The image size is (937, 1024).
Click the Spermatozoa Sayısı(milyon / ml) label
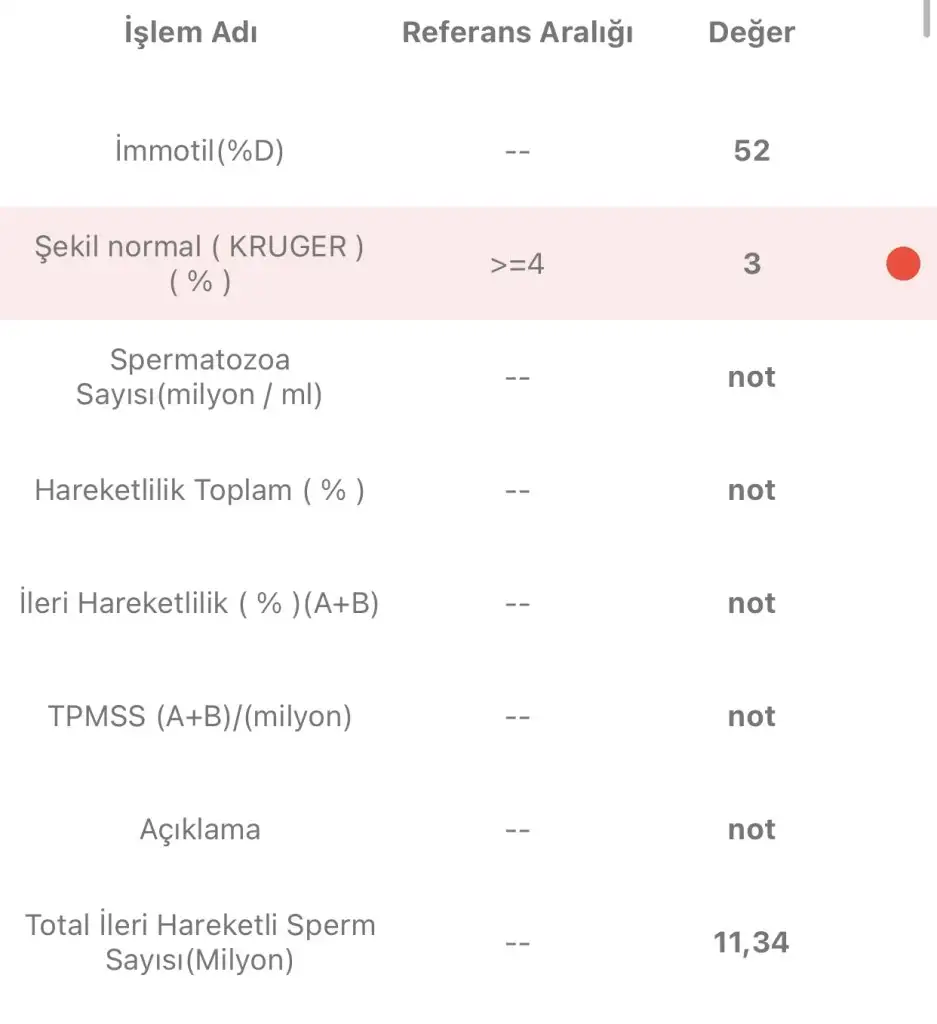click(200, 376)
